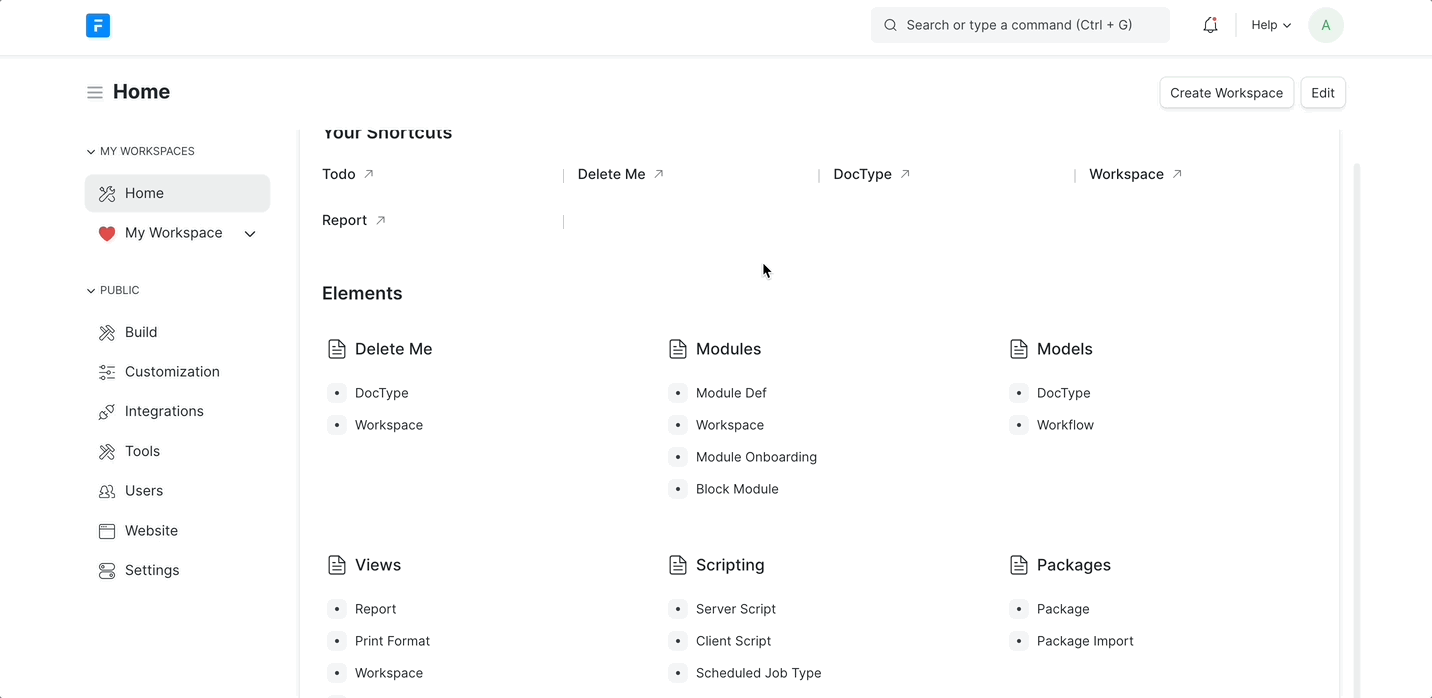Open DocType under Delete Me card
The width and height of the screenshot is (1432, 698).
(381, 393)
